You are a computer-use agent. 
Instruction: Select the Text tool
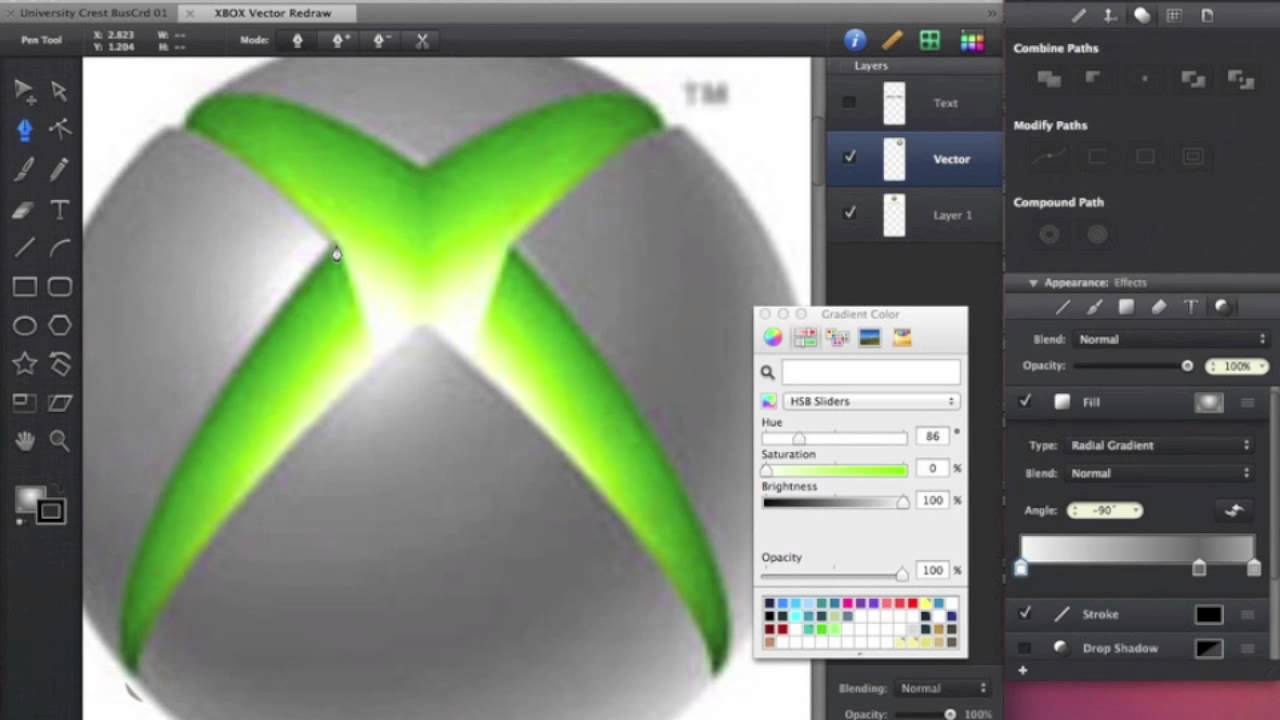[59, 209]
